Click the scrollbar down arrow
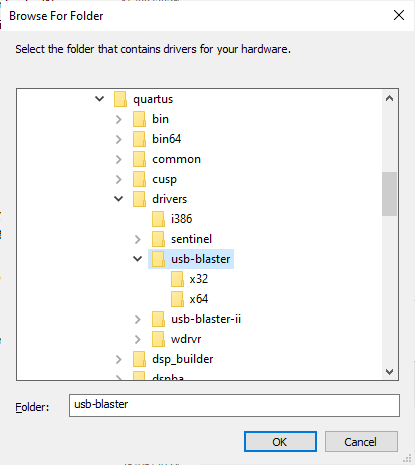The image size is (415, 465). (389, 372)
